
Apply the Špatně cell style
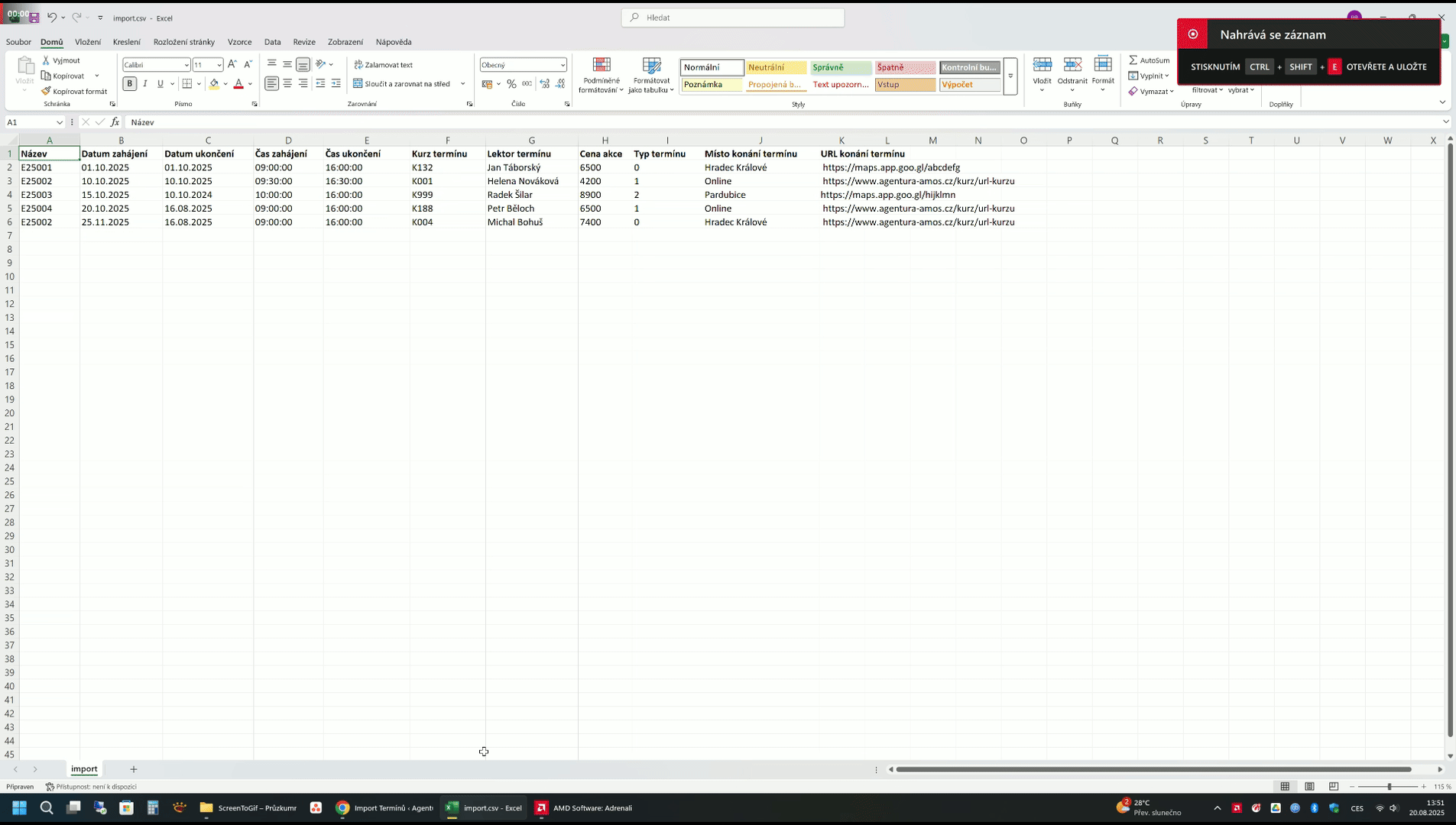tap(905, 68)
